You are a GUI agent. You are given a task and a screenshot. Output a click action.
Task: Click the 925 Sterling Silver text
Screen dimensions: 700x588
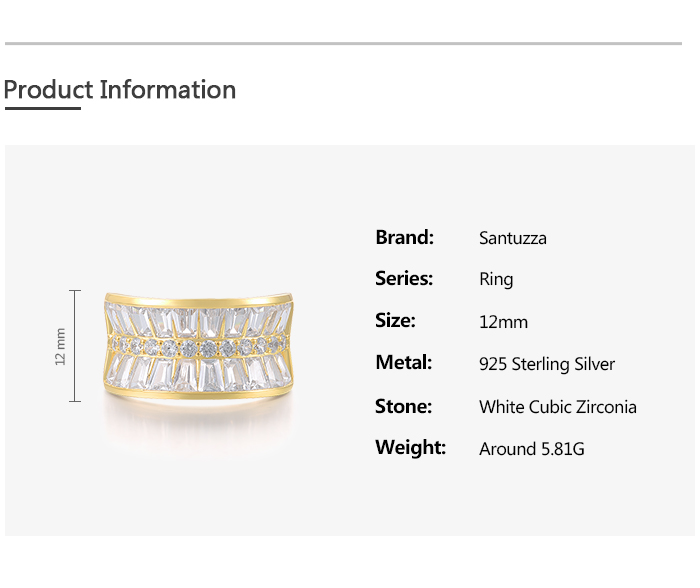pyautogui.click(x=547, y=364)
